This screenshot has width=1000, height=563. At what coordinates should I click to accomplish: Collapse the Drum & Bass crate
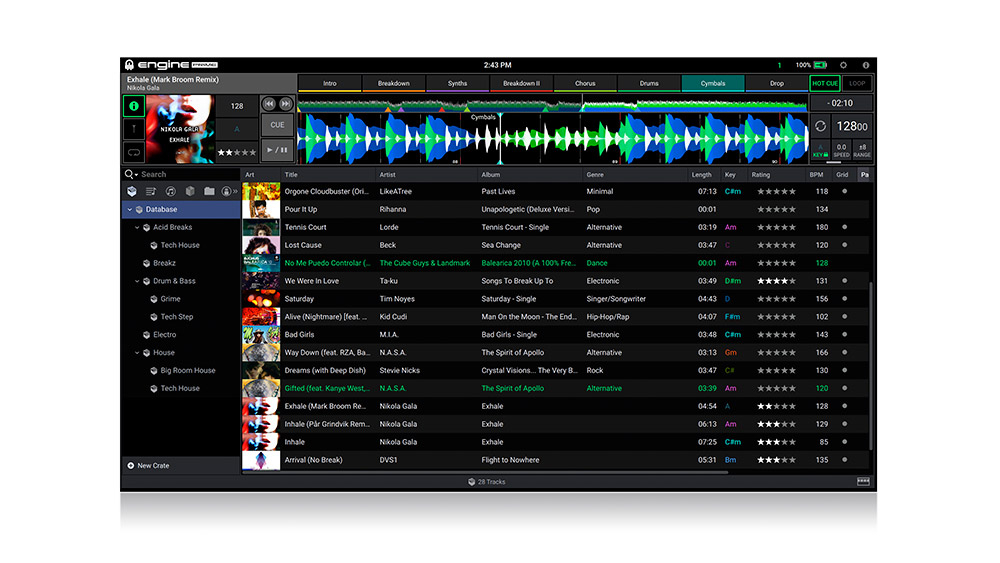coord(137,281)
